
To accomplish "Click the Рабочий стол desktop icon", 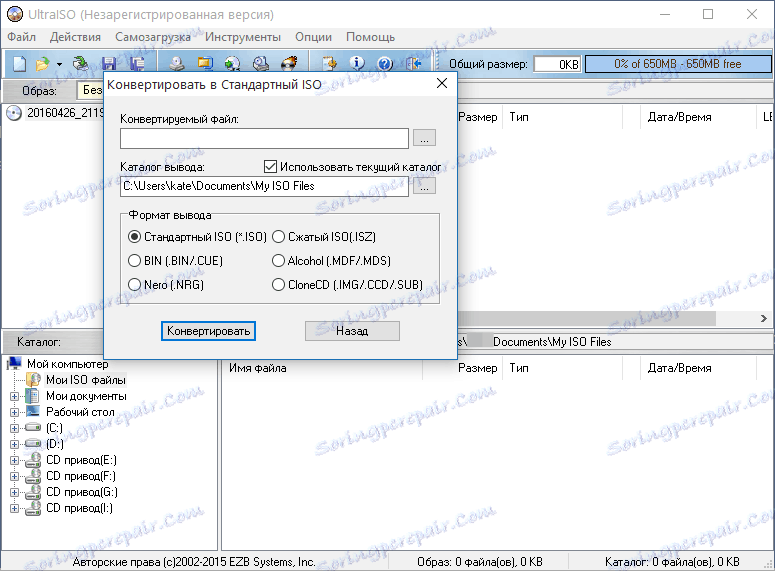I will pyautogui.click(x=33, y=411).
